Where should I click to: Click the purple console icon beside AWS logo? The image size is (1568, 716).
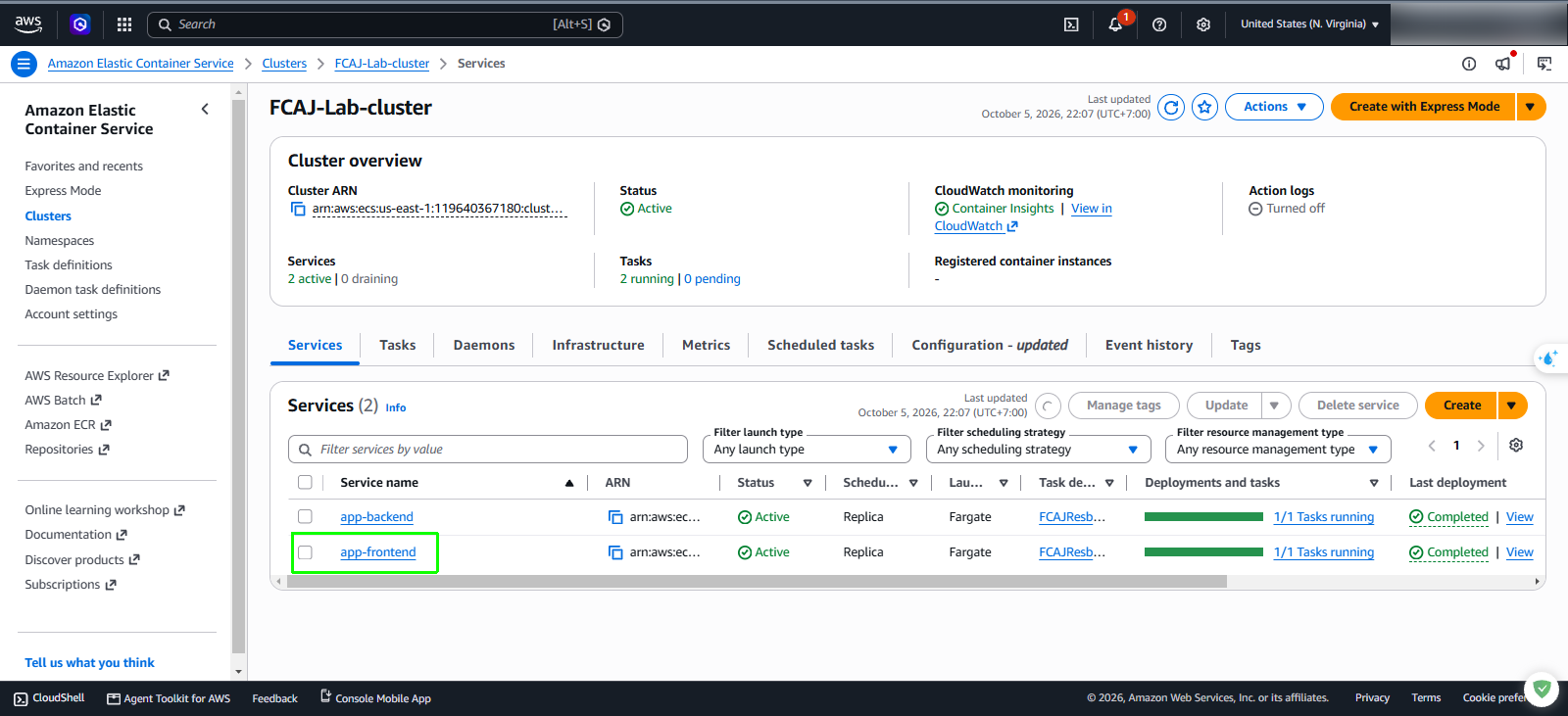80,24
